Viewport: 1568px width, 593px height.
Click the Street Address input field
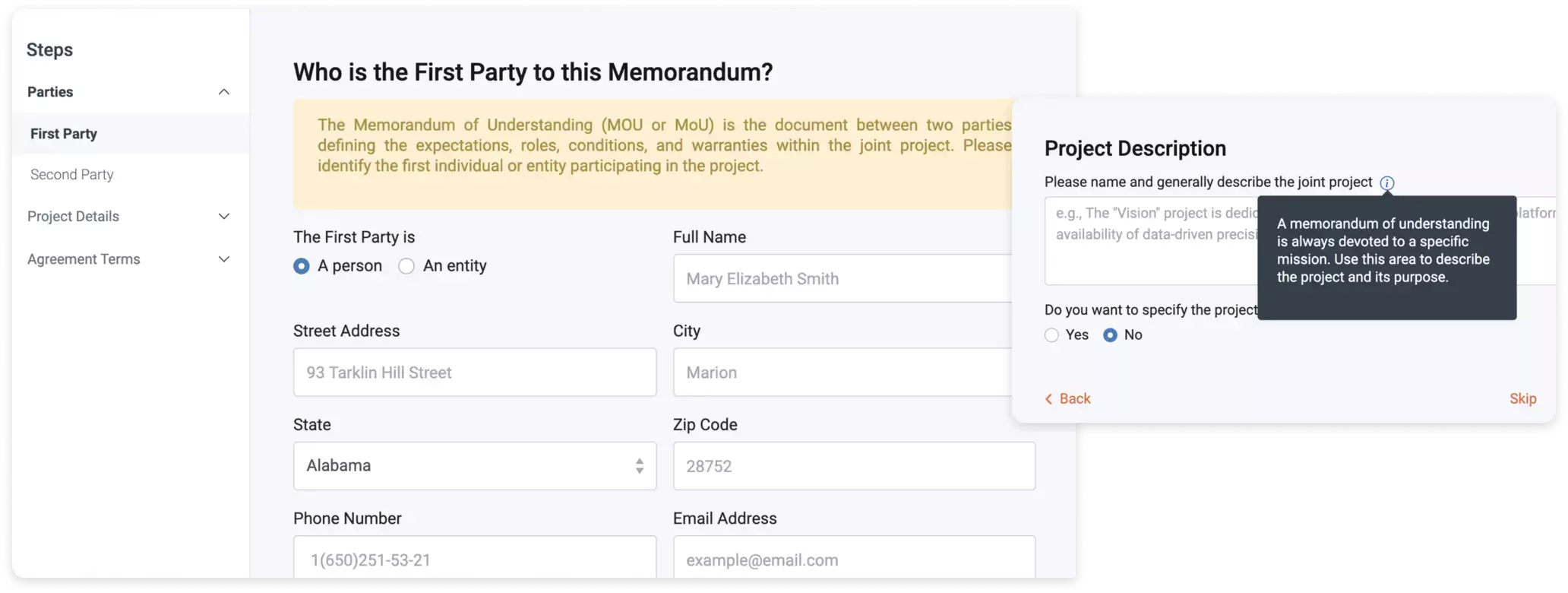pos(475,373)
